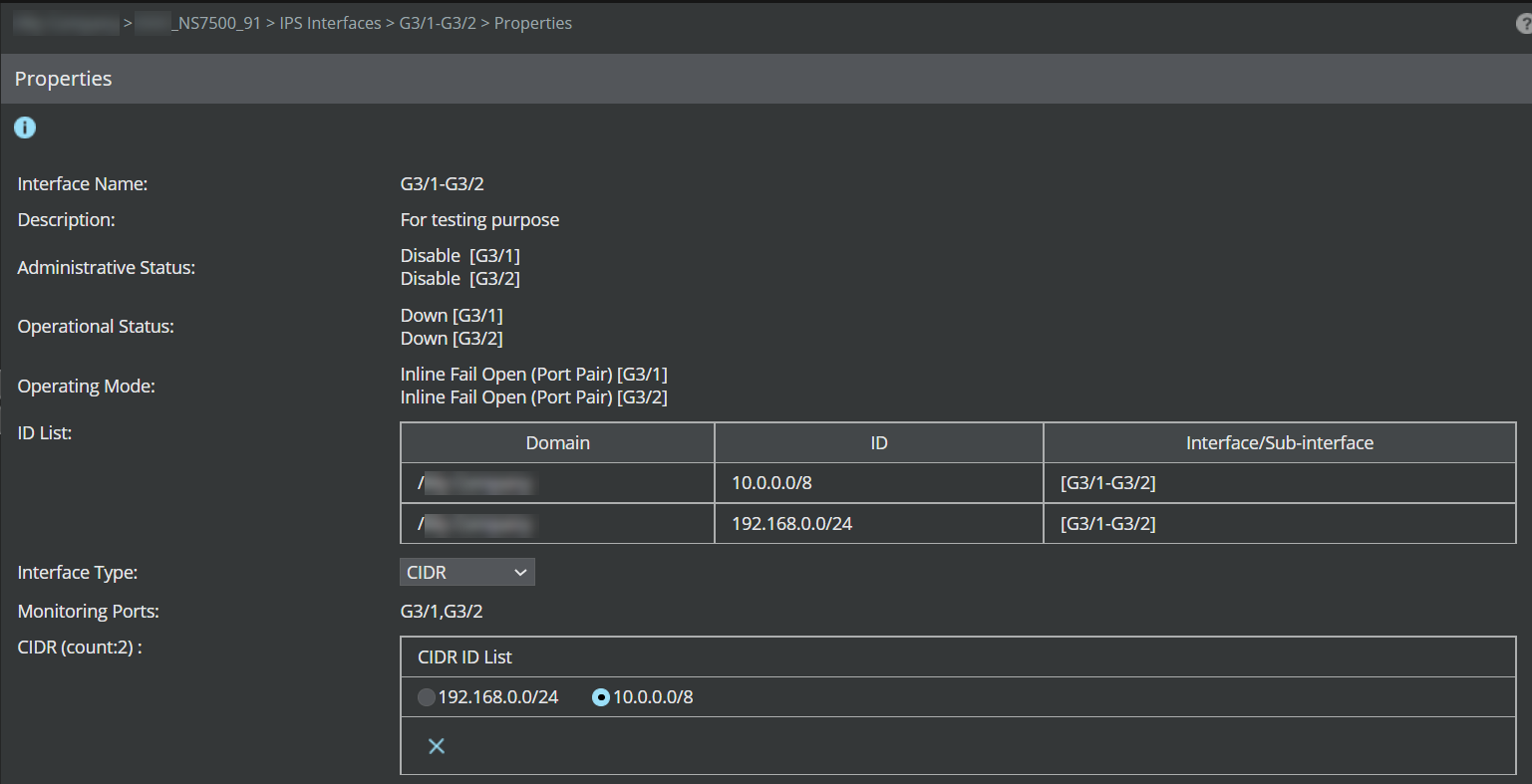Click the 'Description:' label
The width and height of the screenshot is (1532, 784).
coord(67,220)
